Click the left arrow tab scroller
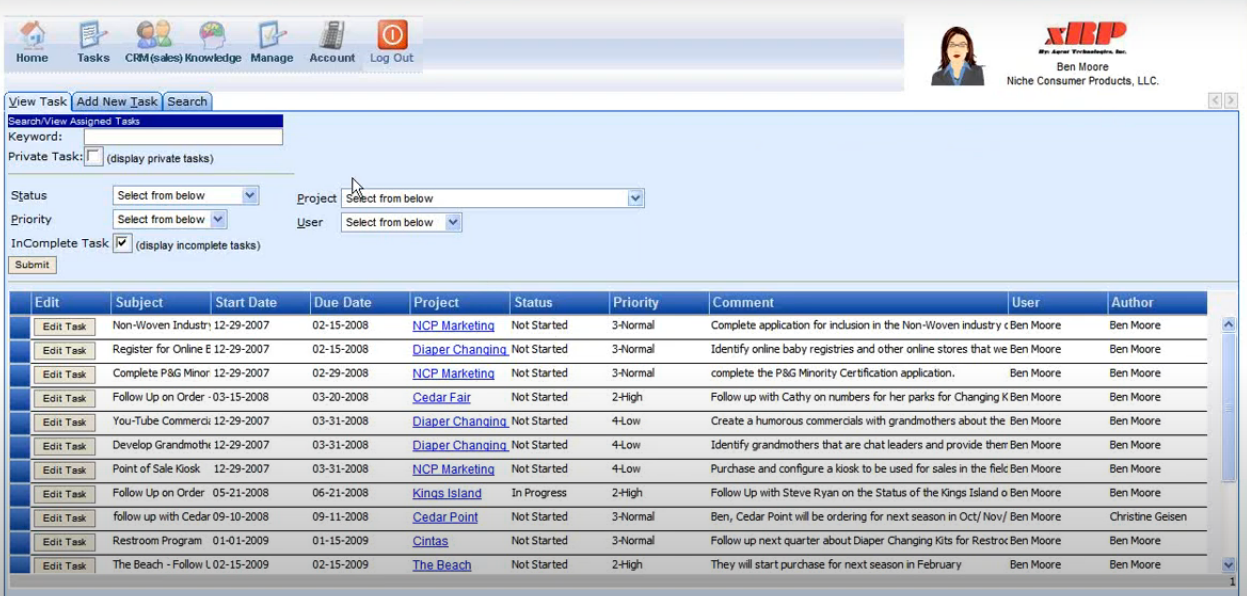Image resolution: width=1247 pixels, height=596 pixels. point(1215,100)
